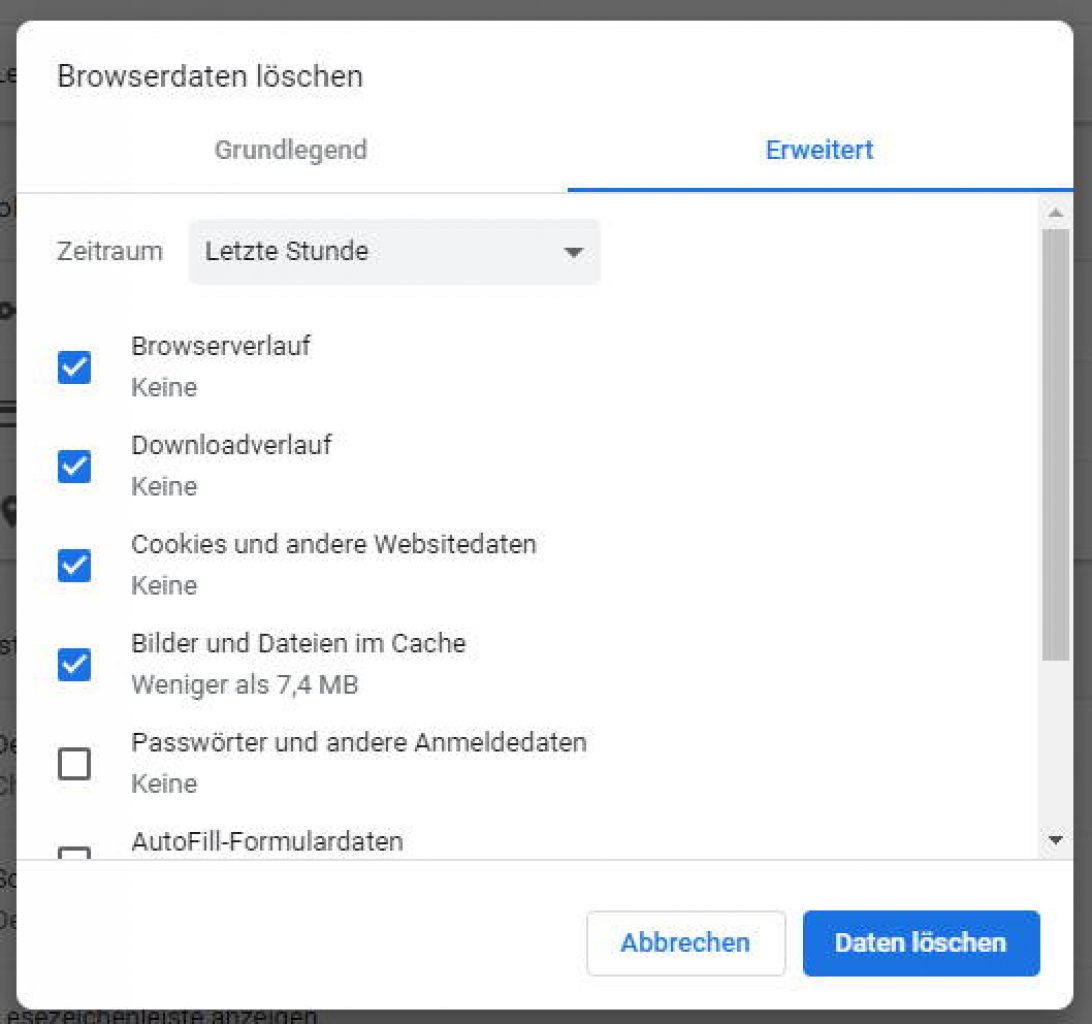The width and height of the screenshot is (1092, 1024).
Task: Uncheck the Browserverlauf checkbox
Action: [75, 367]
